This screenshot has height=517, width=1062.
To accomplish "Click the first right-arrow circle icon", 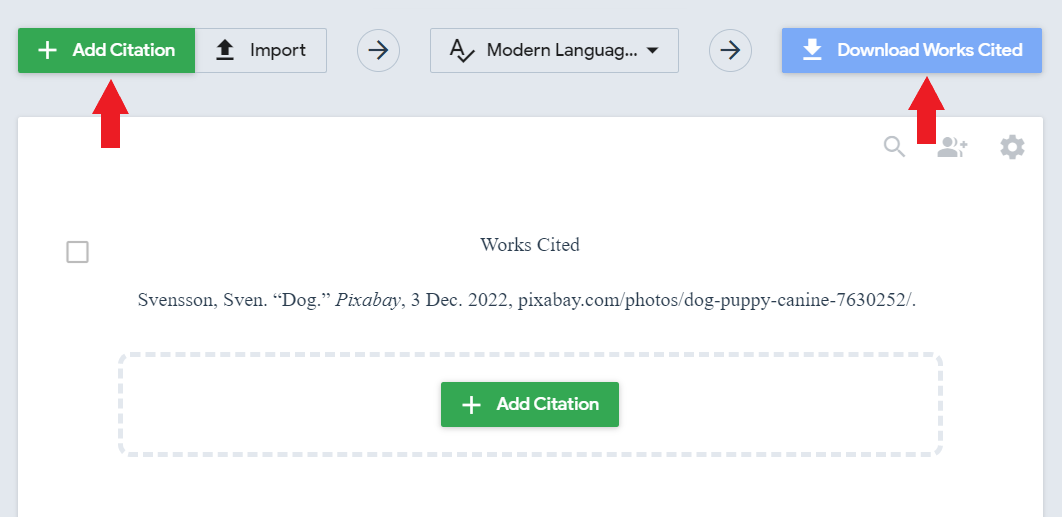I will tap(379, 50).
